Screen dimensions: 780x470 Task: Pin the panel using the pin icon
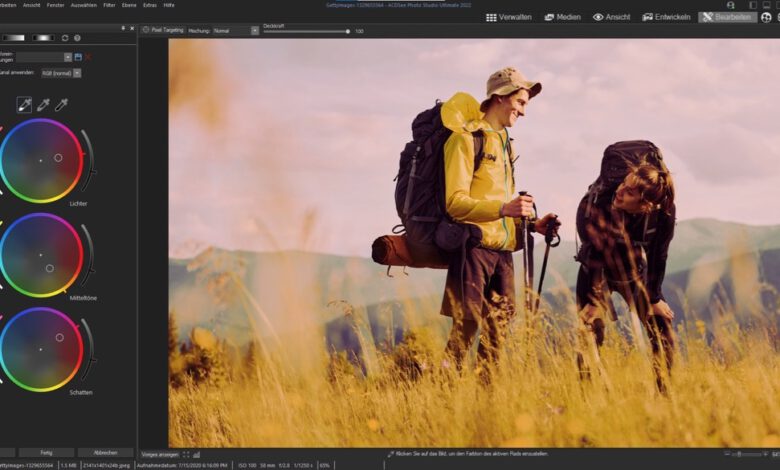pos(123,28)
